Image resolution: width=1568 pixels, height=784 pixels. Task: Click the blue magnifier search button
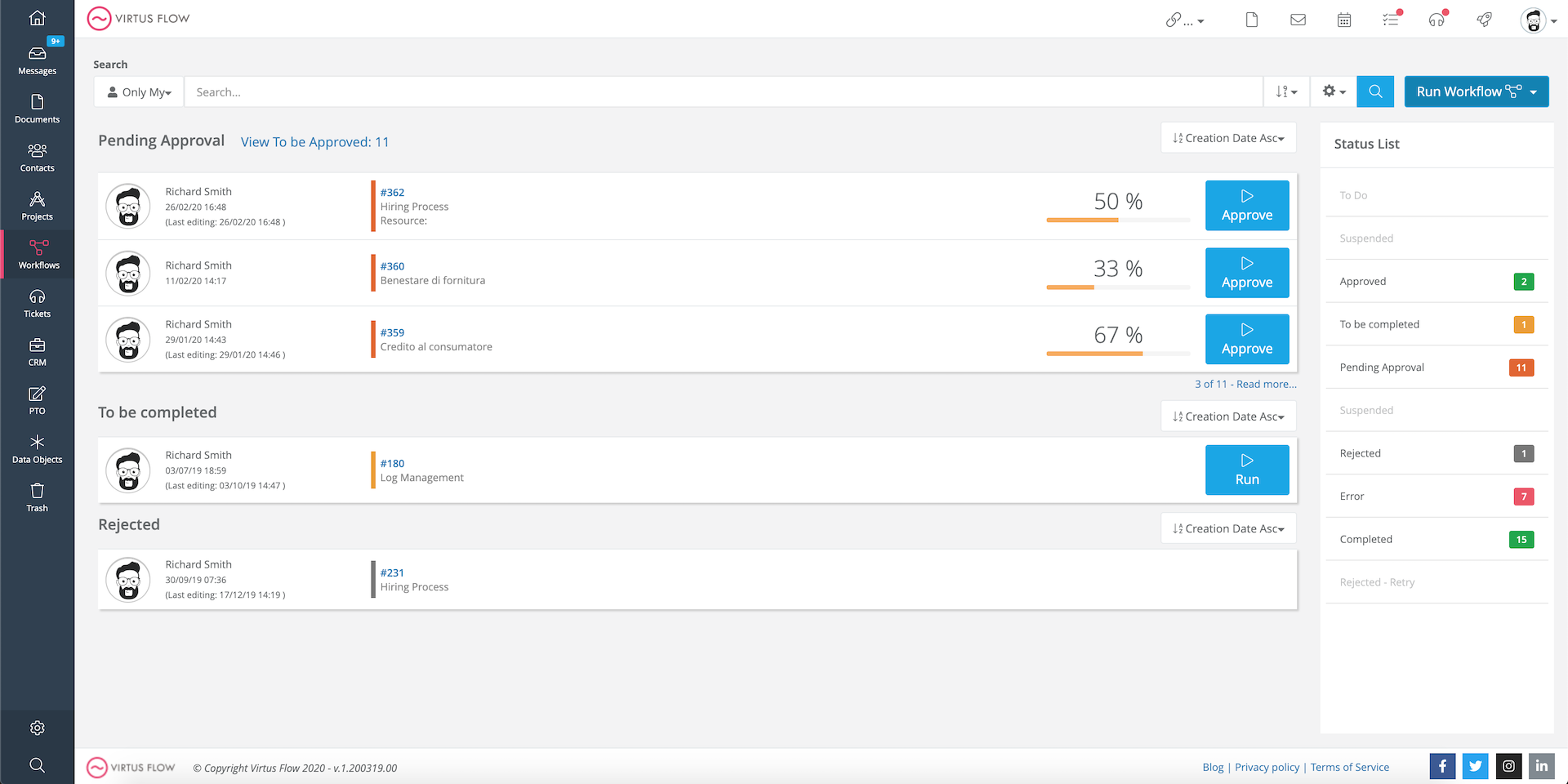1375,91
